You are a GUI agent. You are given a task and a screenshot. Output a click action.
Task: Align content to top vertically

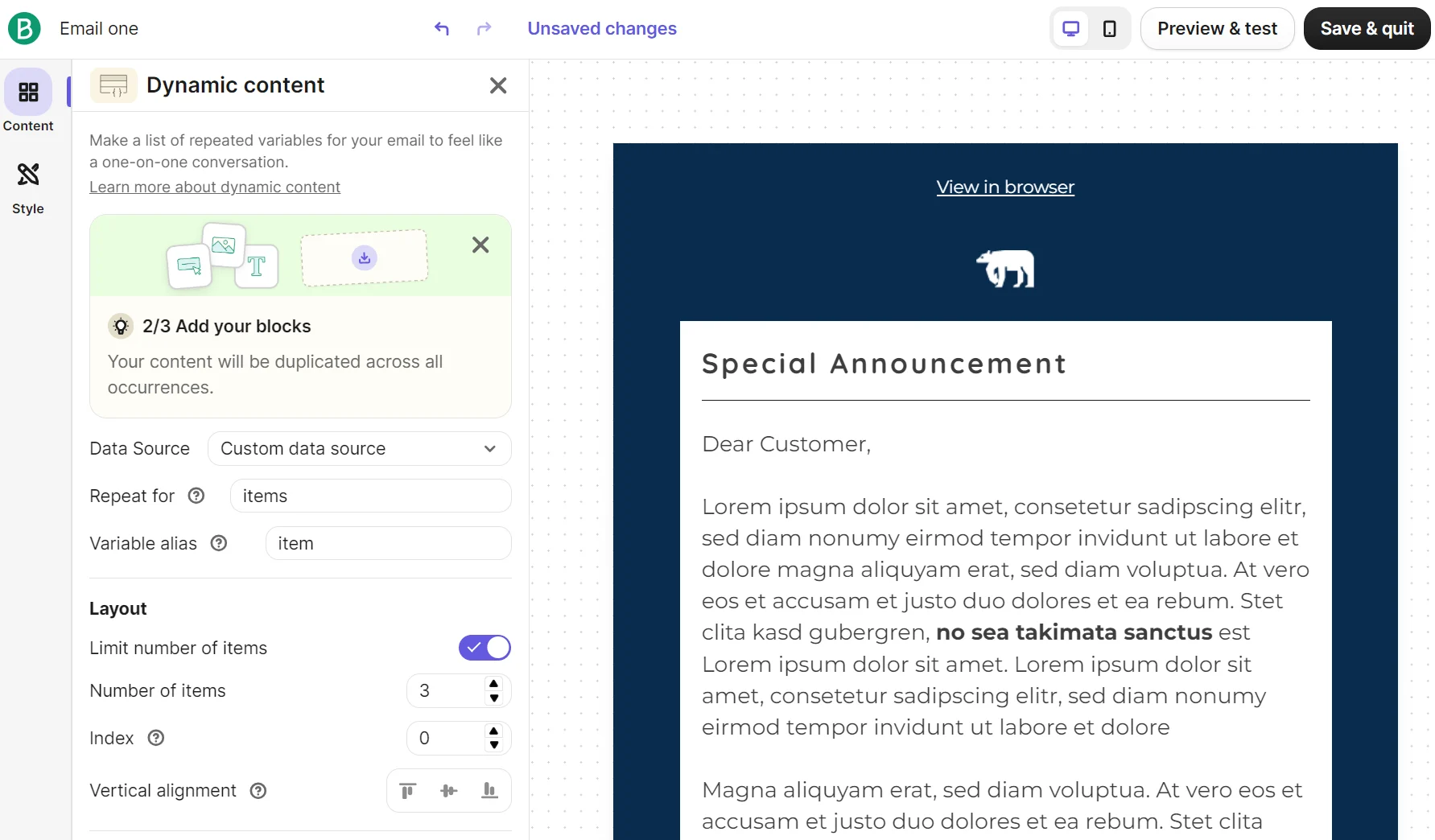point(408,791)
